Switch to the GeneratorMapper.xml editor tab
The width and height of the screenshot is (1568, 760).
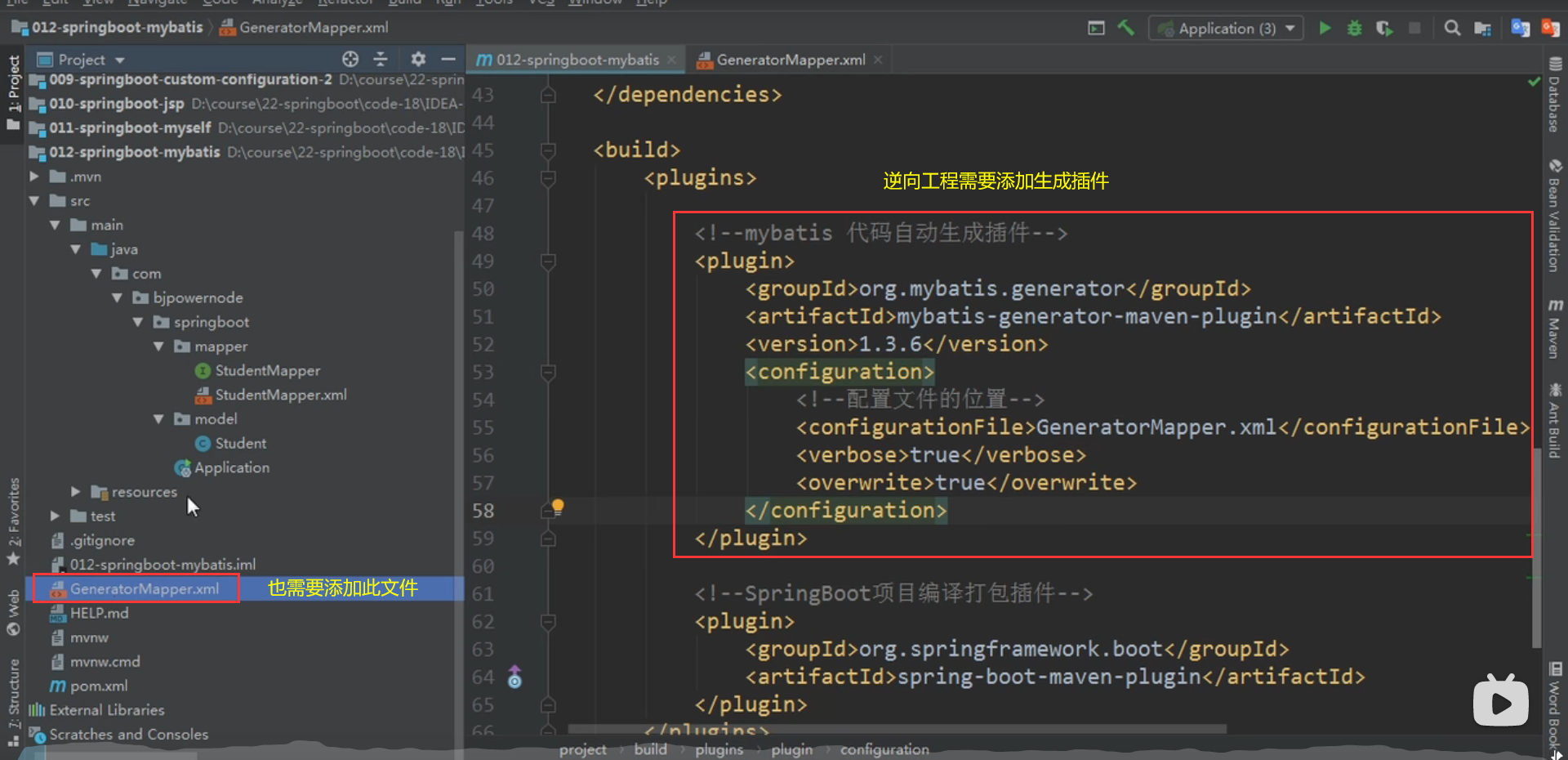tap(791, 60)
